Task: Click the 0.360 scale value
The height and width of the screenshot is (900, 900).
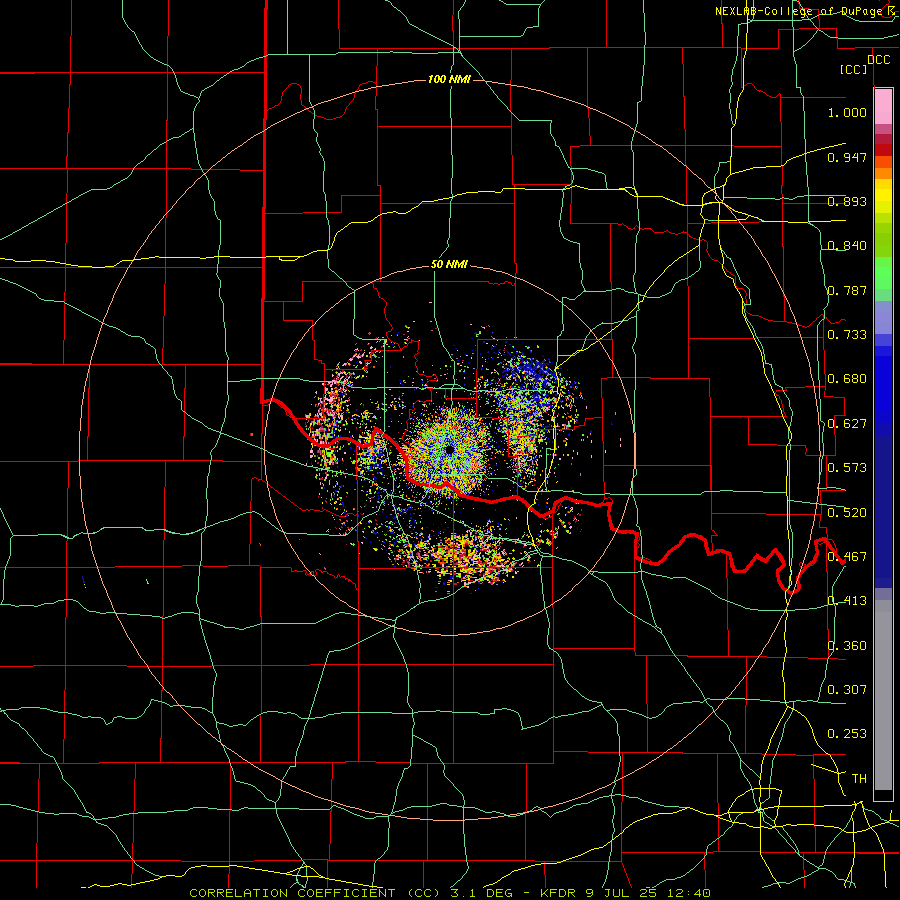Action: pos(847,646)
